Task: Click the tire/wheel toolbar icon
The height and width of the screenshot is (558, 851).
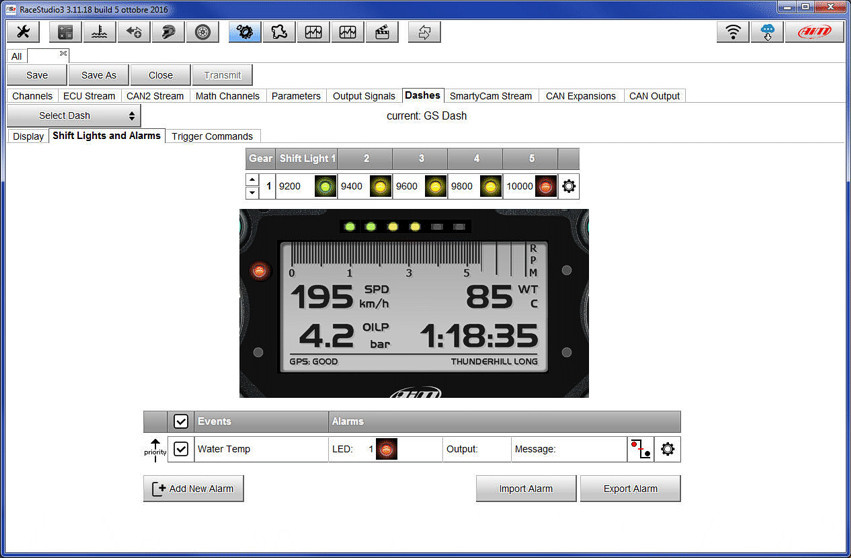Action: tap(202, 32)
